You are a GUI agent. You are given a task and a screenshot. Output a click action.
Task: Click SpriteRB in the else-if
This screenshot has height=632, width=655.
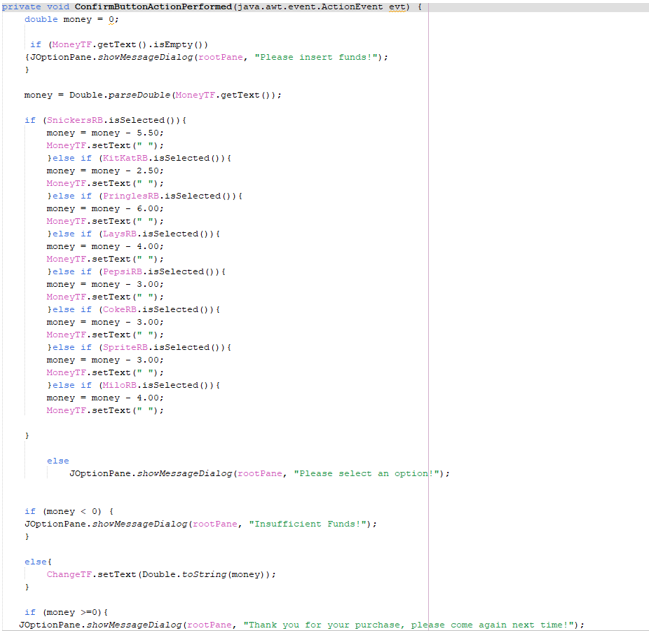[125, 348]
